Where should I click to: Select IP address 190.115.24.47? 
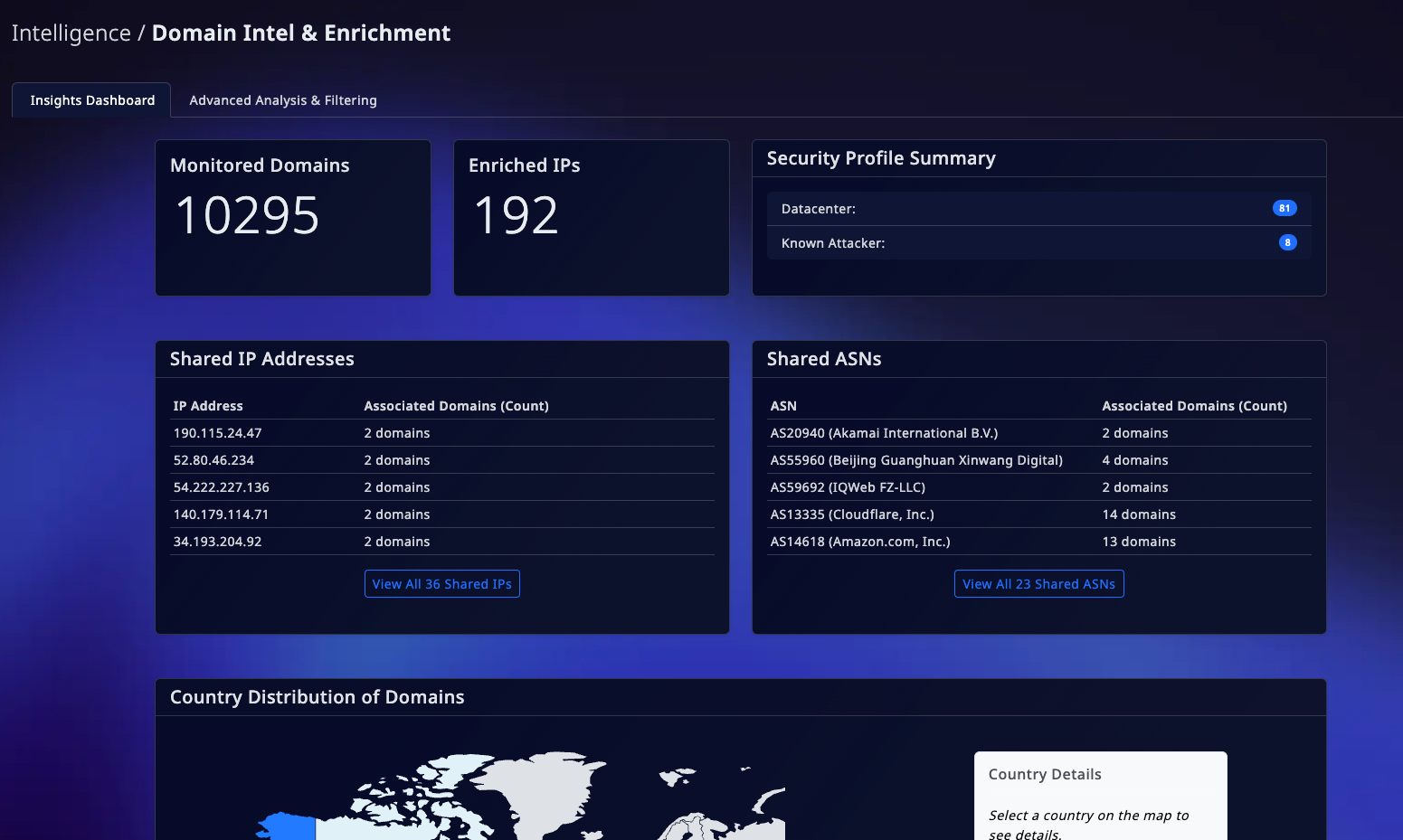tap(218, 433)
